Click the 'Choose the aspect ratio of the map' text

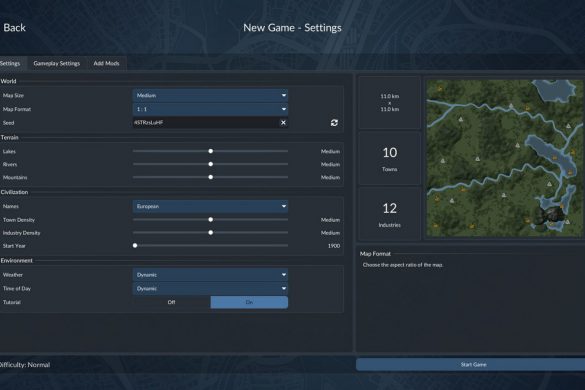point(403,265)
